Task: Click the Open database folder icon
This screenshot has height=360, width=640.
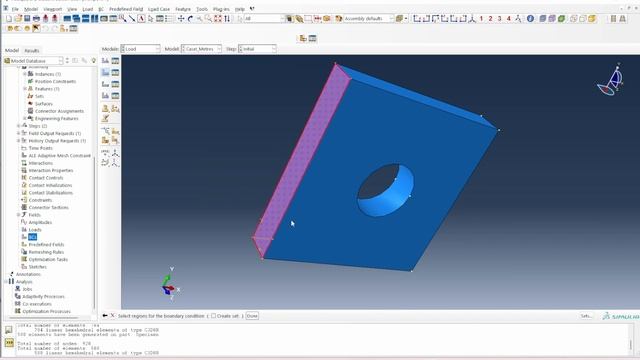Action: pos(18,18)
